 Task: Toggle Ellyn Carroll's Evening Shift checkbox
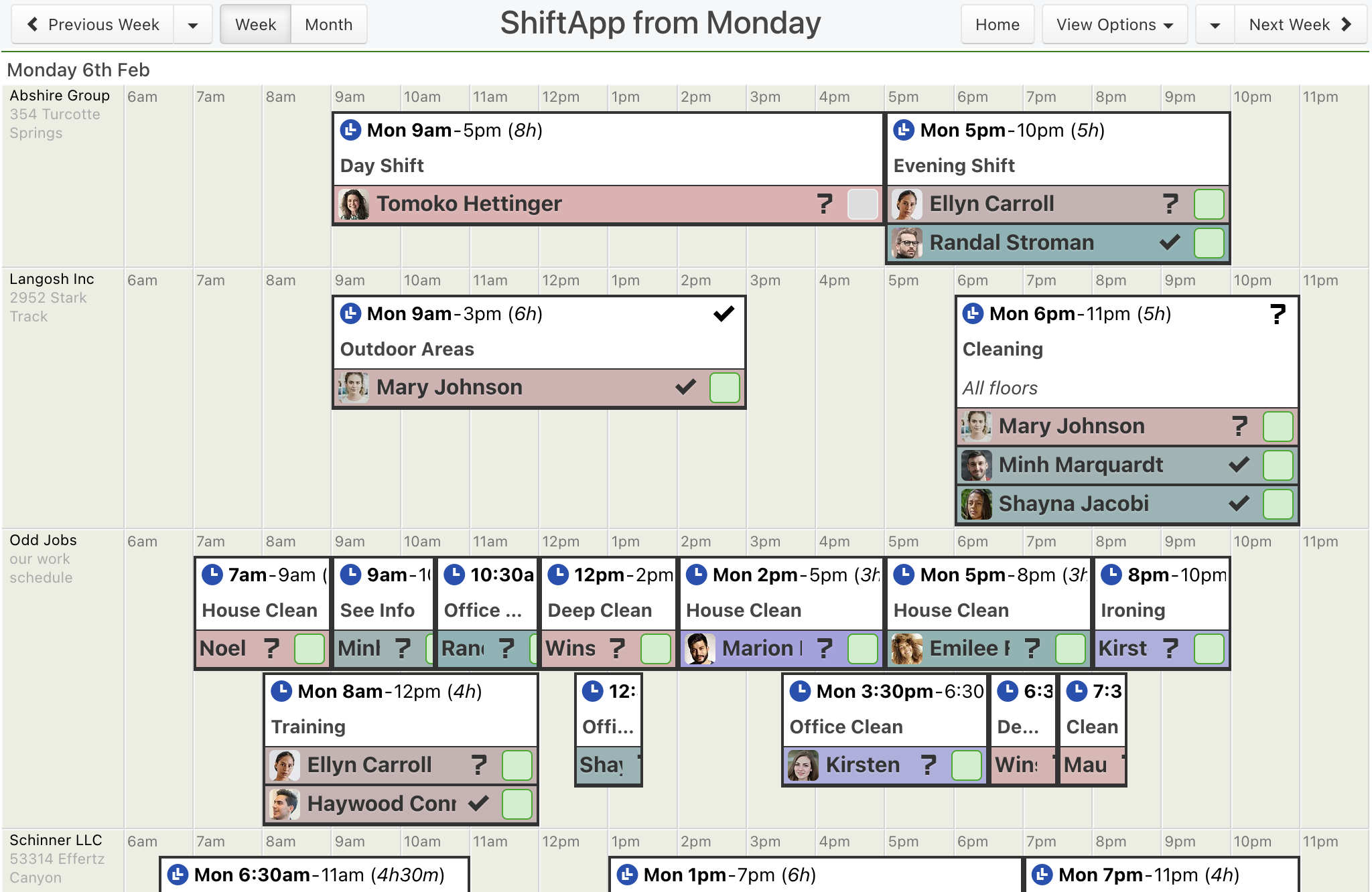1209,204
